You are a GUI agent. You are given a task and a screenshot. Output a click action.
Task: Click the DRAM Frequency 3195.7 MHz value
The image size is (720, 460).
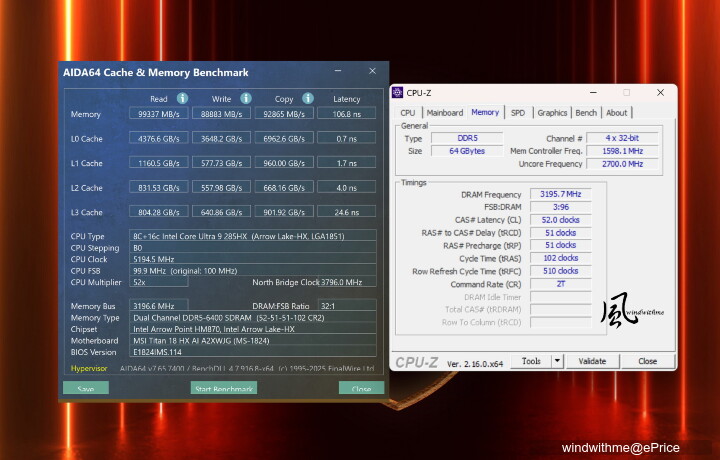(561, 194)
